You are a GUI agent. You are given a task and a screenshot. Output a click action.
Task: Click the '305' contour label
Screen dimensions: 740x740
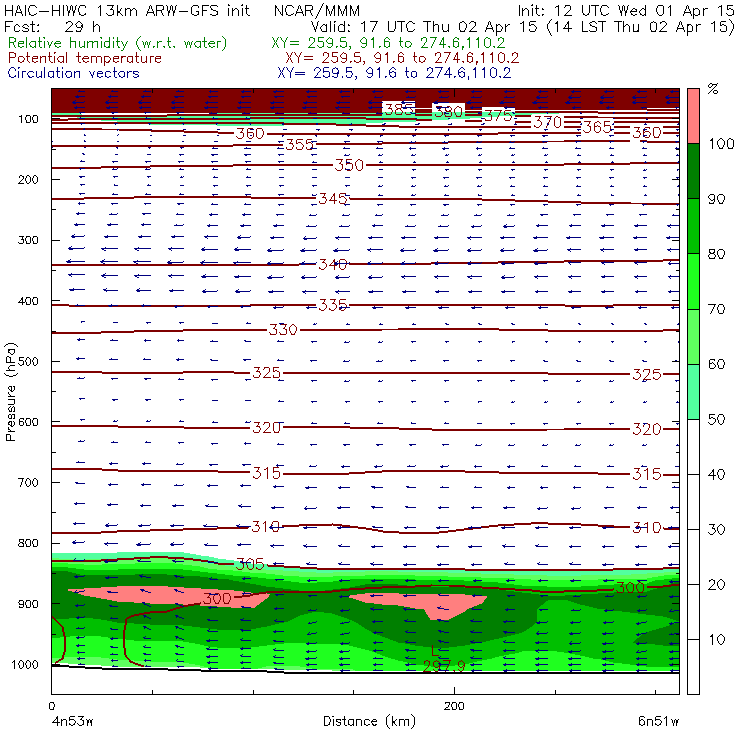(x=250, y=564)
